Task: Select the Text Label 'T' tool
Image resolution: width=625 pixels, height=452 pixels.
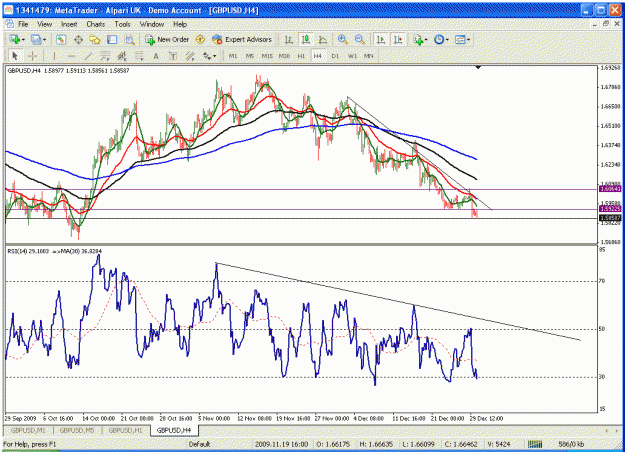Action: pyautogui.click(x=173, y=56)
